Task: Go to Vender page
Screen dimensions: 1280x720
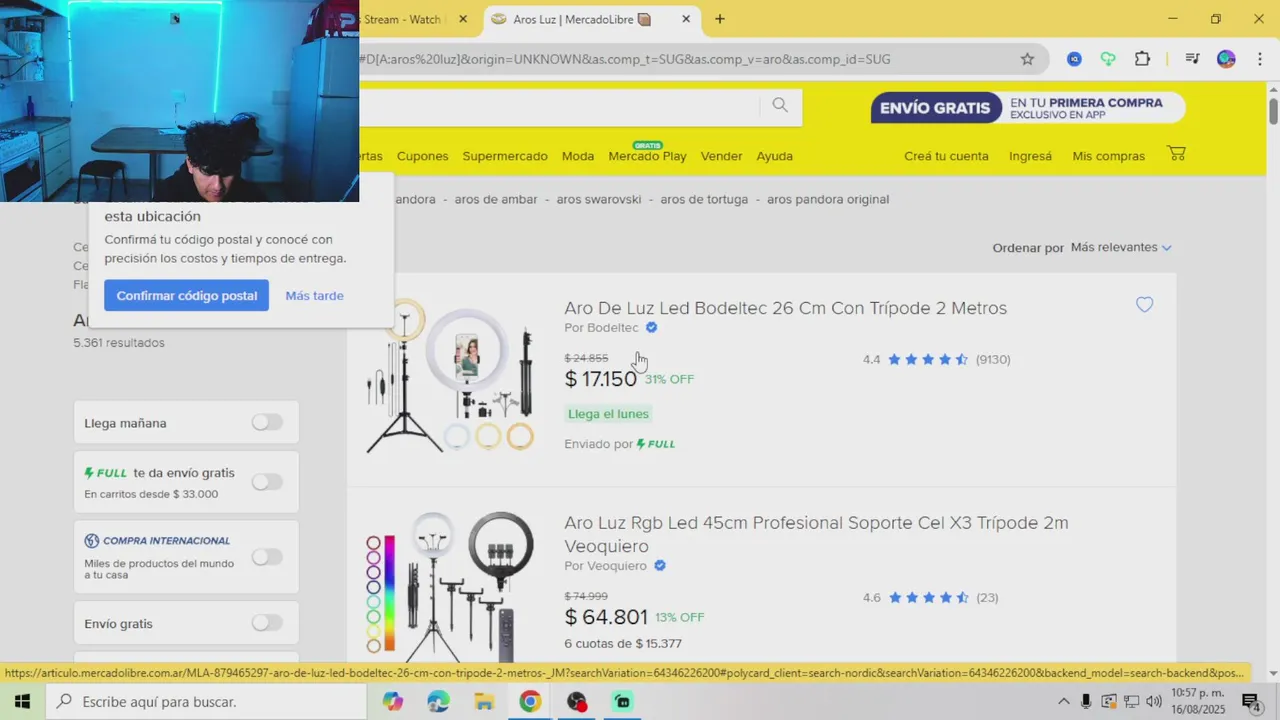Action: (721, 156)
